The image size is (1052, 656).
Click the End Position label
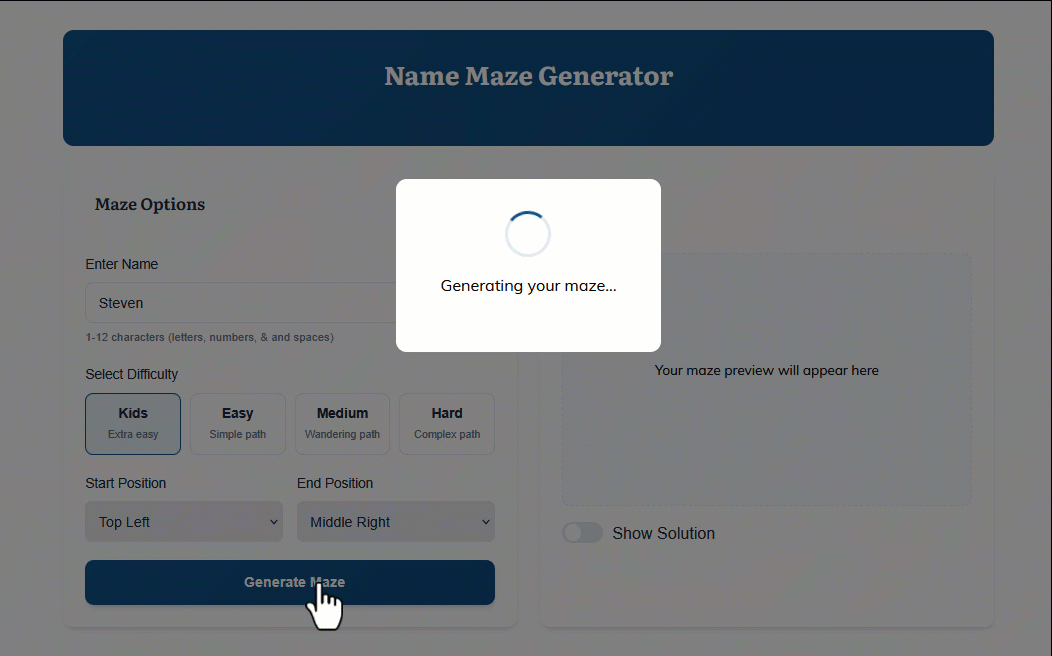[x=335, y=483]
